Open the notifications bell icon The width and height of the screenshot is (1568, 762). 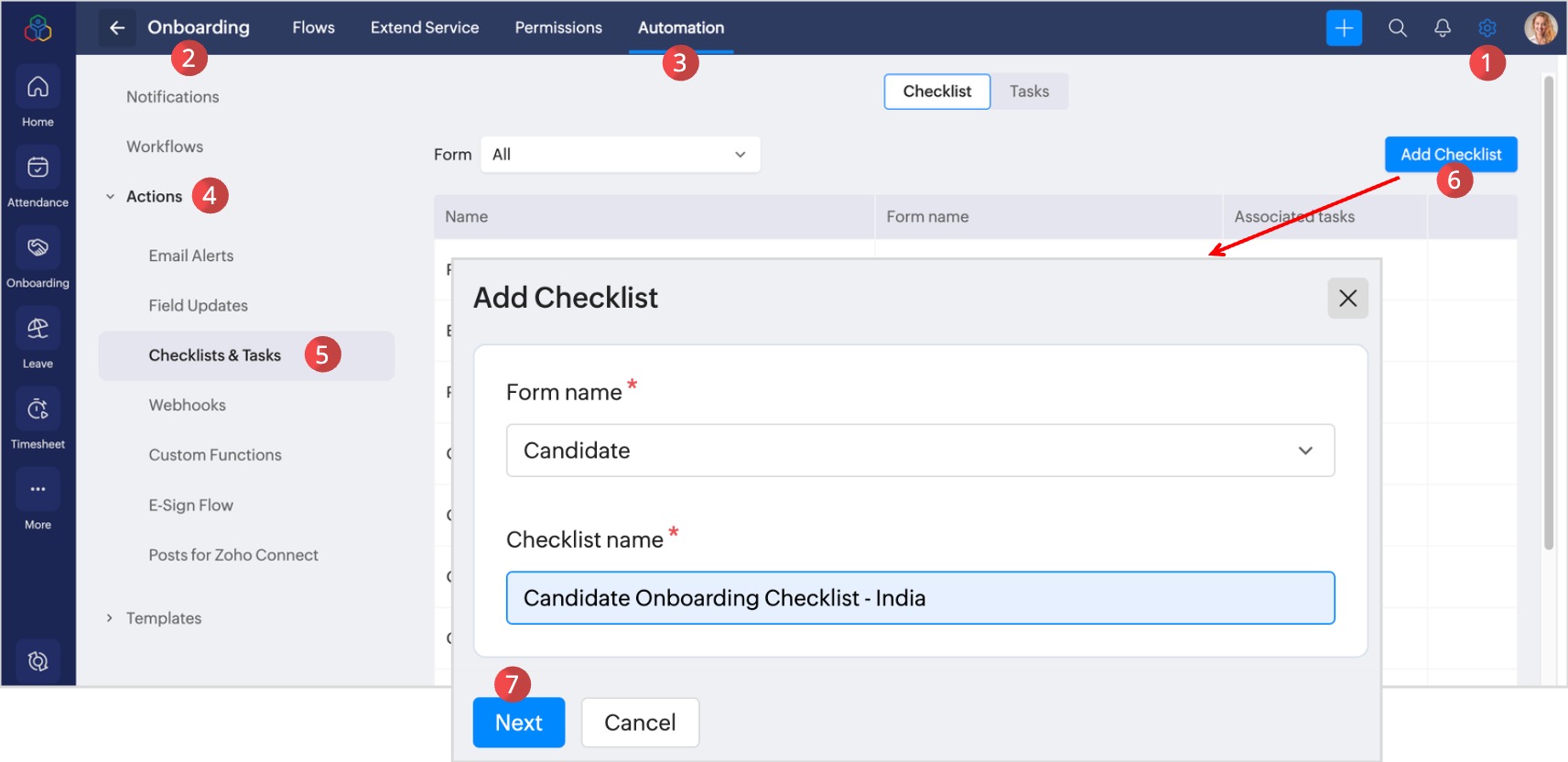click(1443, 28)
